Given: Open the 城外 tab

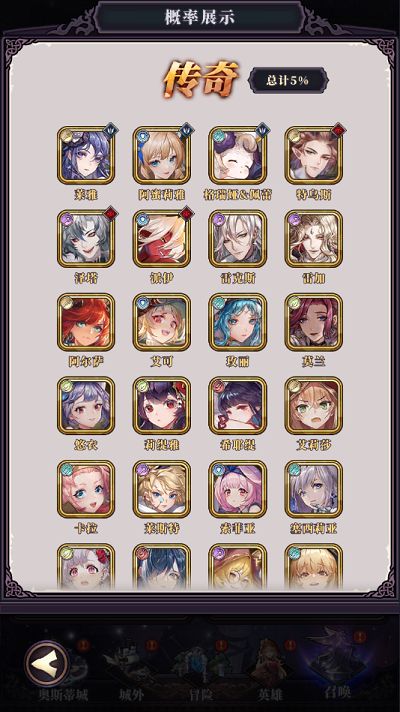Looking at the screenshot, I should click(x=131, y=670).
